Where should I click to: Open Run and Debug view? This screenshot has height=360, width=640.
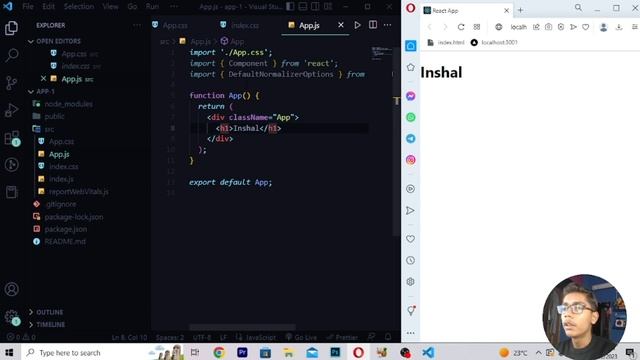(x=11, y=110)
